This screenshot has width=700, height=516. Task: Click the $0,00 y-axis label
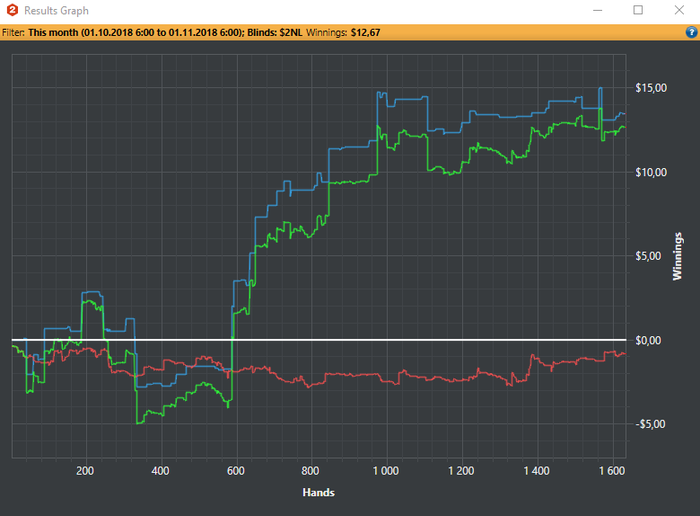(648, 341)
